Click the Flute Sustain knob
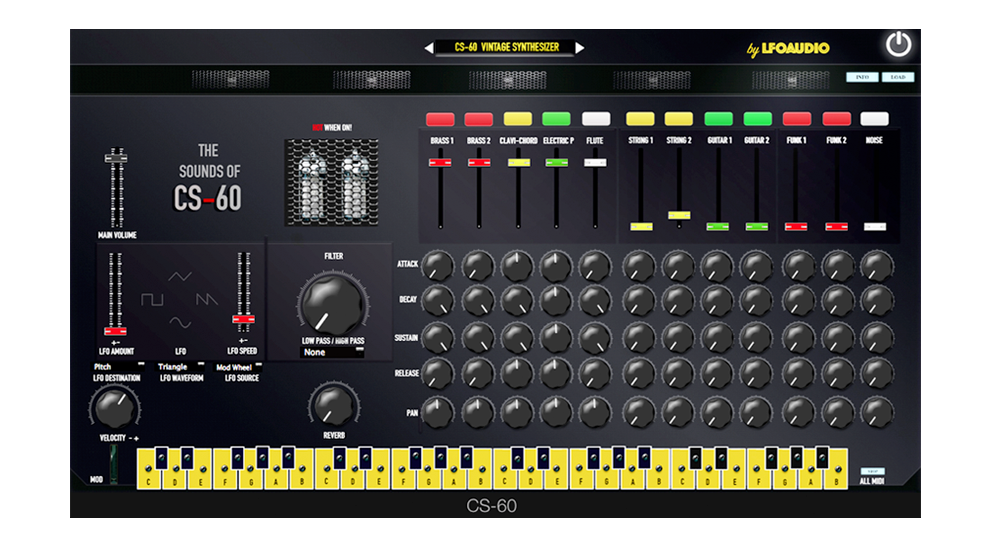The height and width of the screenshot is (549, 991). pyautogui.click(x=595, y=337)
